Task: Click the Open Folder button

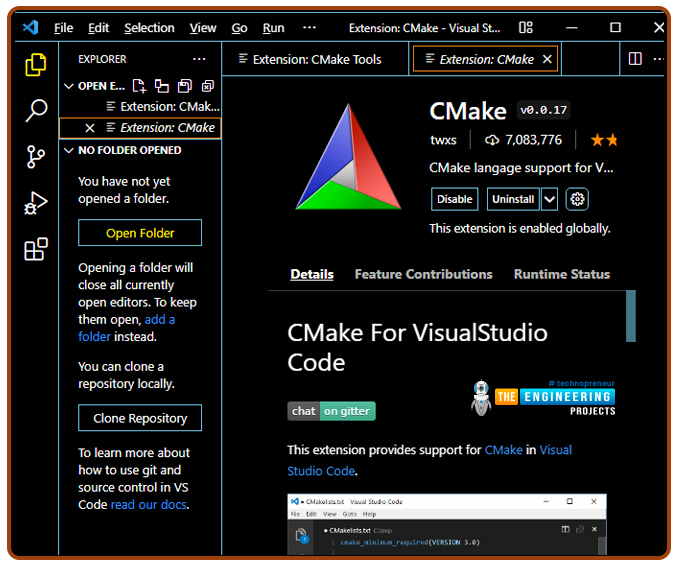Action: 140,233
